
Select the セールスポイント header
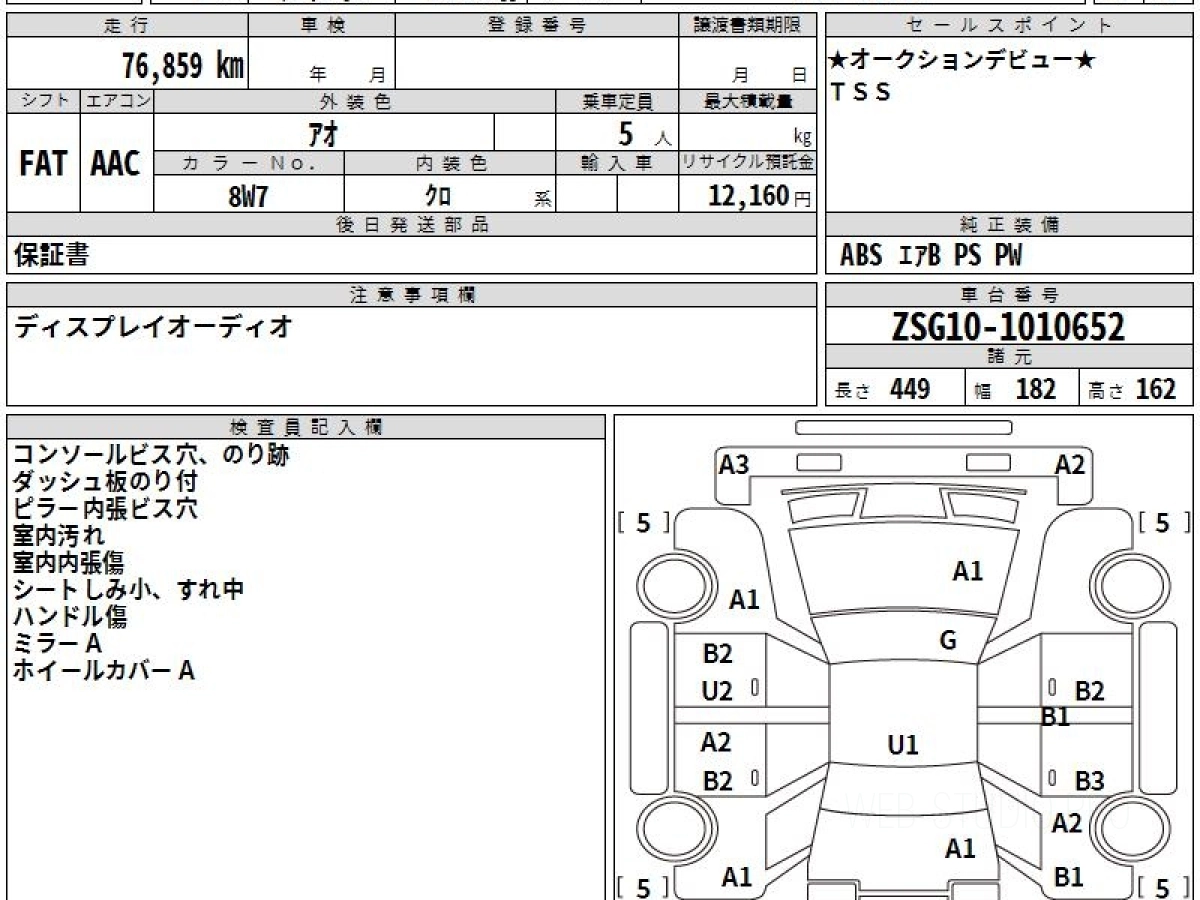(1009, 26)
